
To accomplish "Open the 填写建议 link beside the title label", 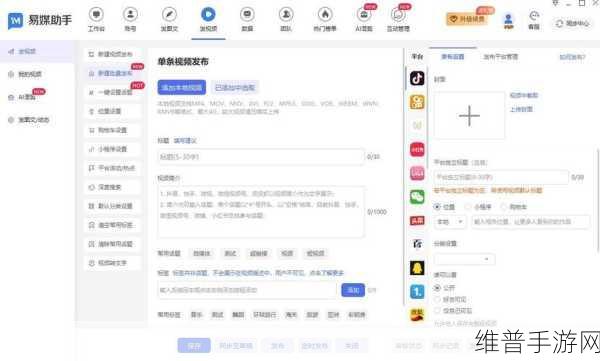I will 185,140.
